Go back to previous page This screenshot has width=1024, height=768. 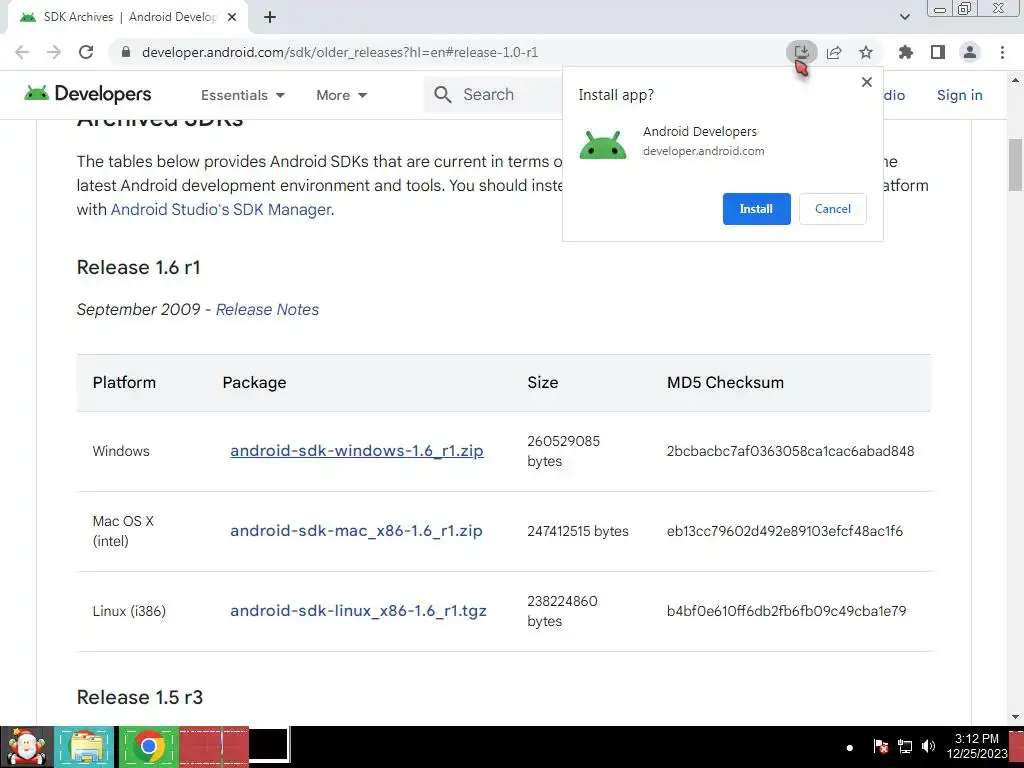pyautogui.click(x=22, y=52)
